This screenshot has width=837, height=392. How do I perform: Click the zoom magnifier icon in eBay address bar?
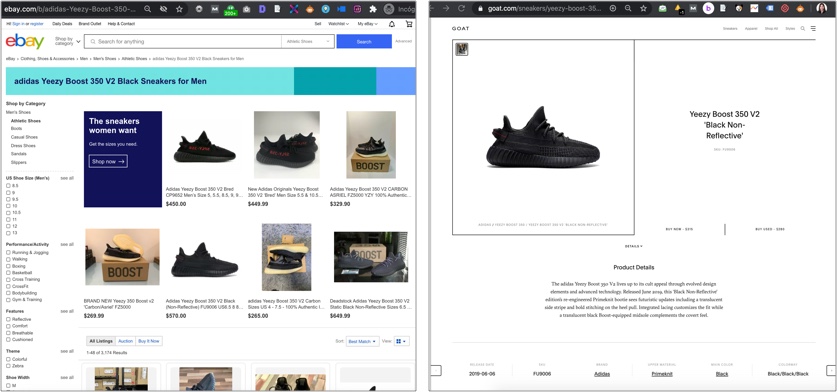point(147,9)
